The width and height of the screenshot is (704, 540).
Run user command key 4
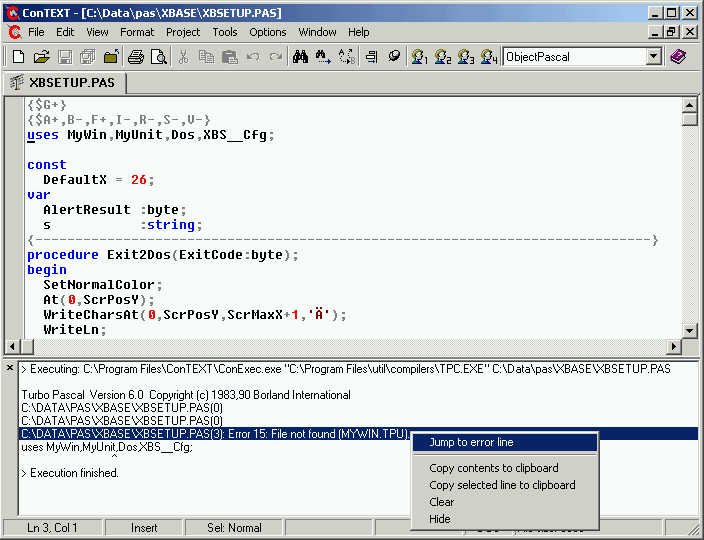pos(489,57)
